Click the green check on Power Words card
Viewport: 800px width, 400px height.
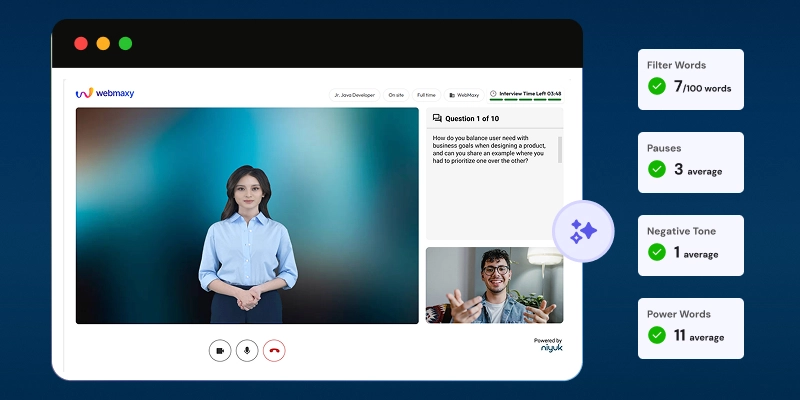[657, 335]
